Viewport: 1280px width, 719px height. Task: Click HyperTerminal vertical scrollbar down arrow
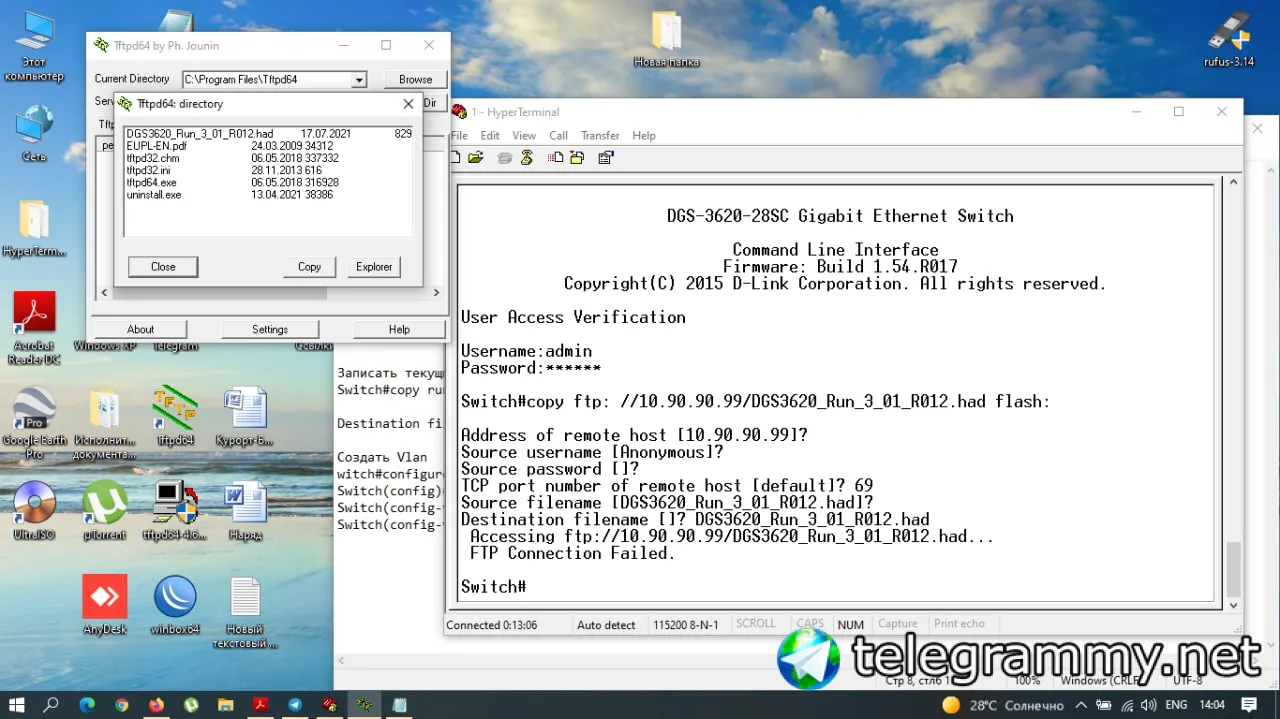click(1233, 605)
